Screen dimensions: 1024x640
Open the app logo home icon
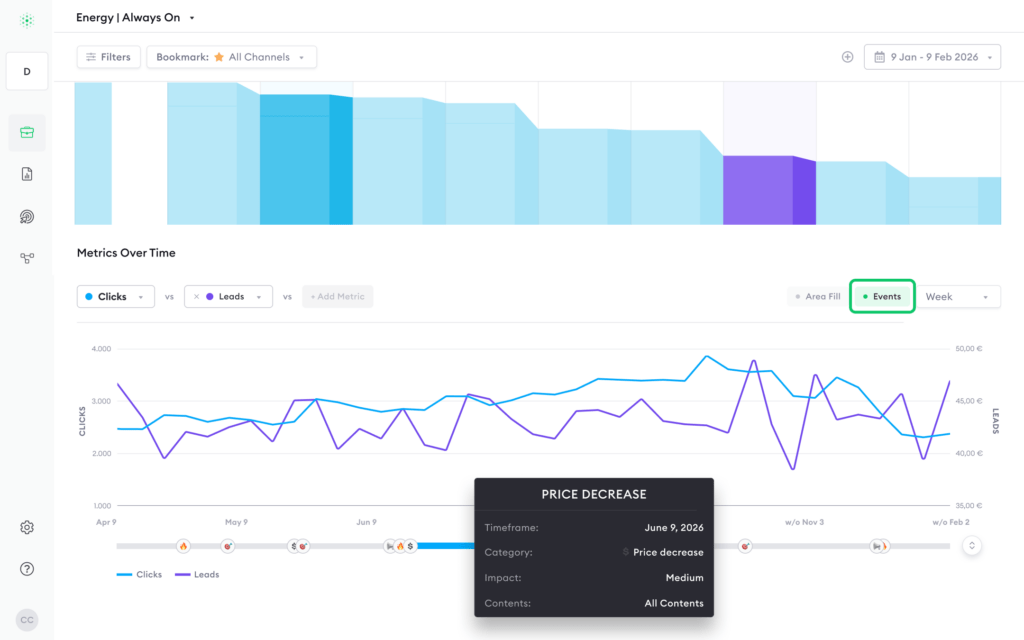coord(27,21)
